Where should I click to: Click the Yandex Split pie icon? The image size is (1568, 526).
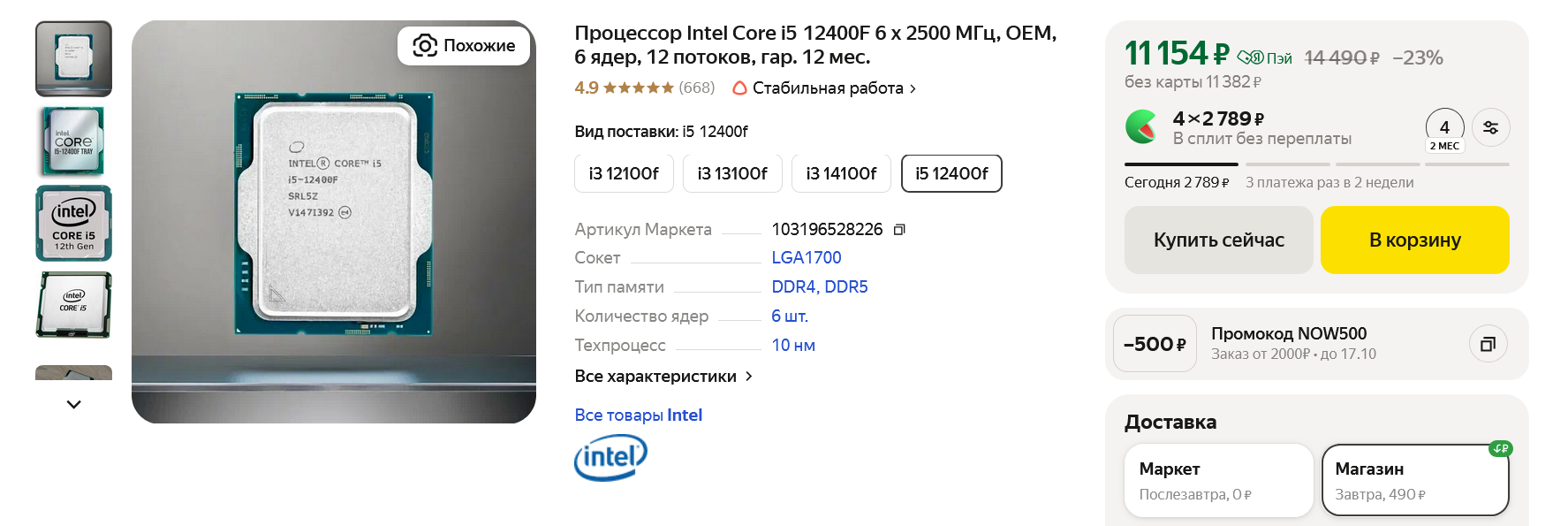coord(1141,127)
